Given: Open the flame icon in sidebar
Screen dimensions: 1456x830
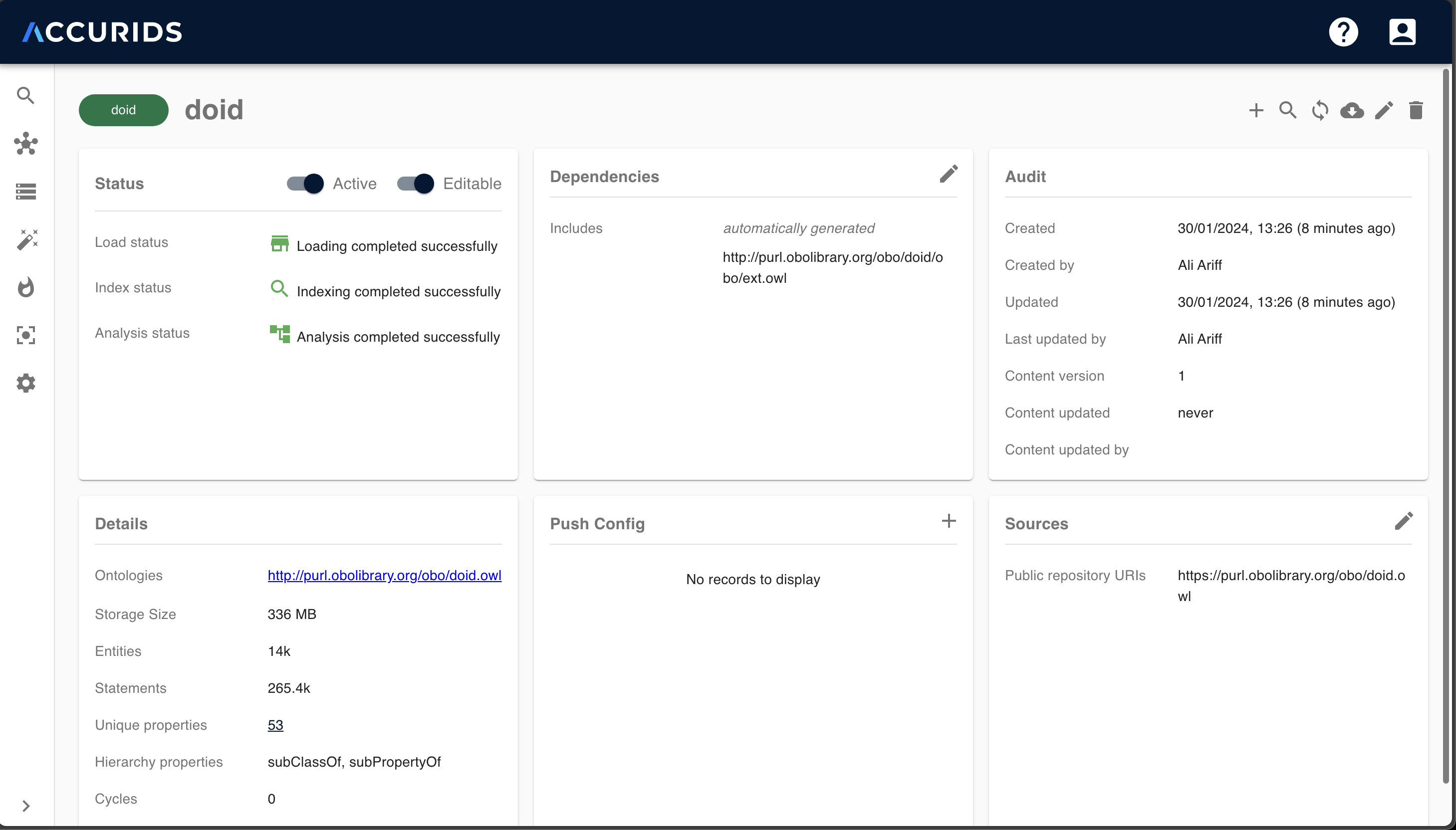Looking at the screenshot, I should click(x=25, y=287).
